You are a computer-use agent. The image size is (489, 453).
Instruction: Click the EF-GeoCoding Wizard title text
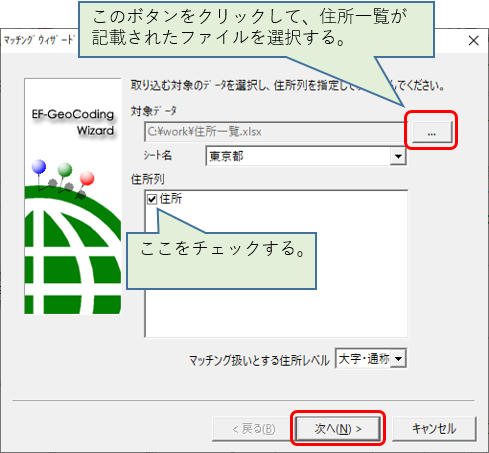click(x=73, y=122)
